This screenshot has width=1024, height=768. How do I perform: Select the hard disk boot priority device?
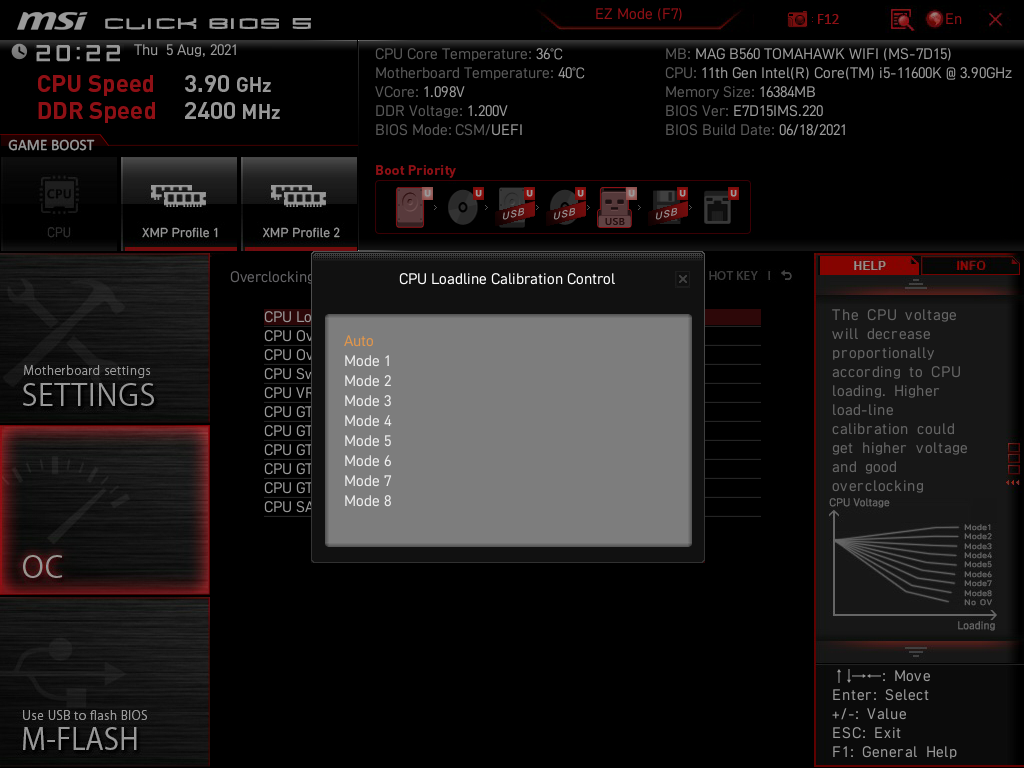411,207
